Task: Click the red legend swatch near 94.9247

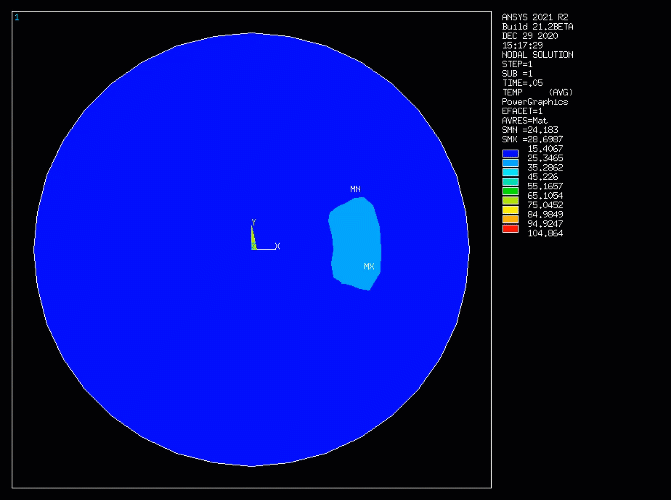Action: pyautogui.click(x=510, y=229)
